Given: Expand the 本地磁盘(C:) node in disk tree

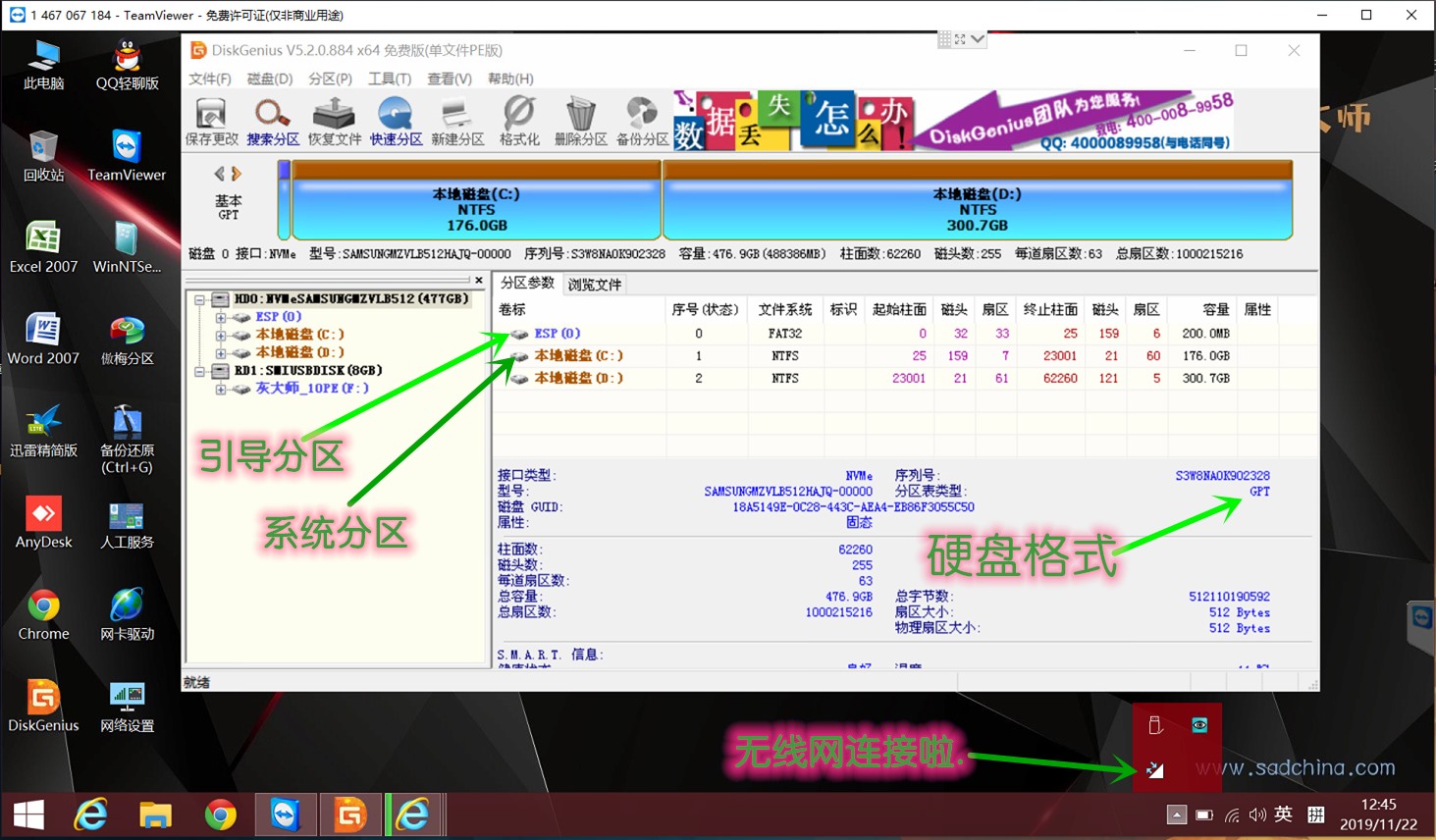Looking at the screenshot, I should pyautogui.click(x=221, y=335).
